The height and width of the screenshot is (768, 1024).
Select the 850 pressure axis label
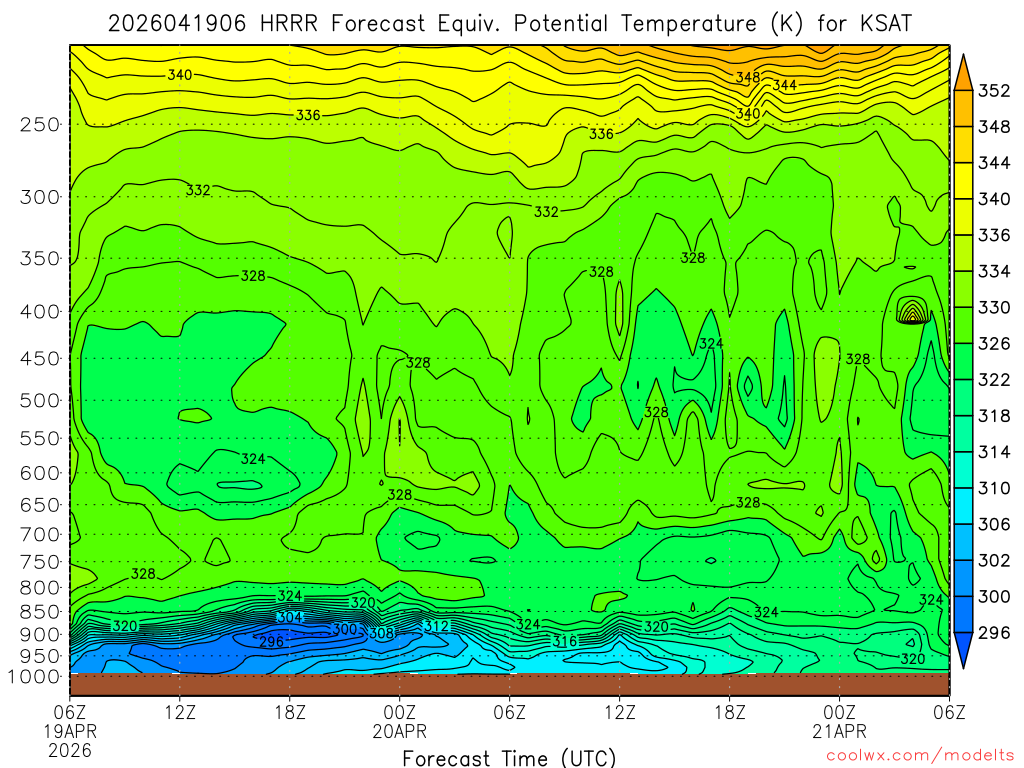point(40,612)
